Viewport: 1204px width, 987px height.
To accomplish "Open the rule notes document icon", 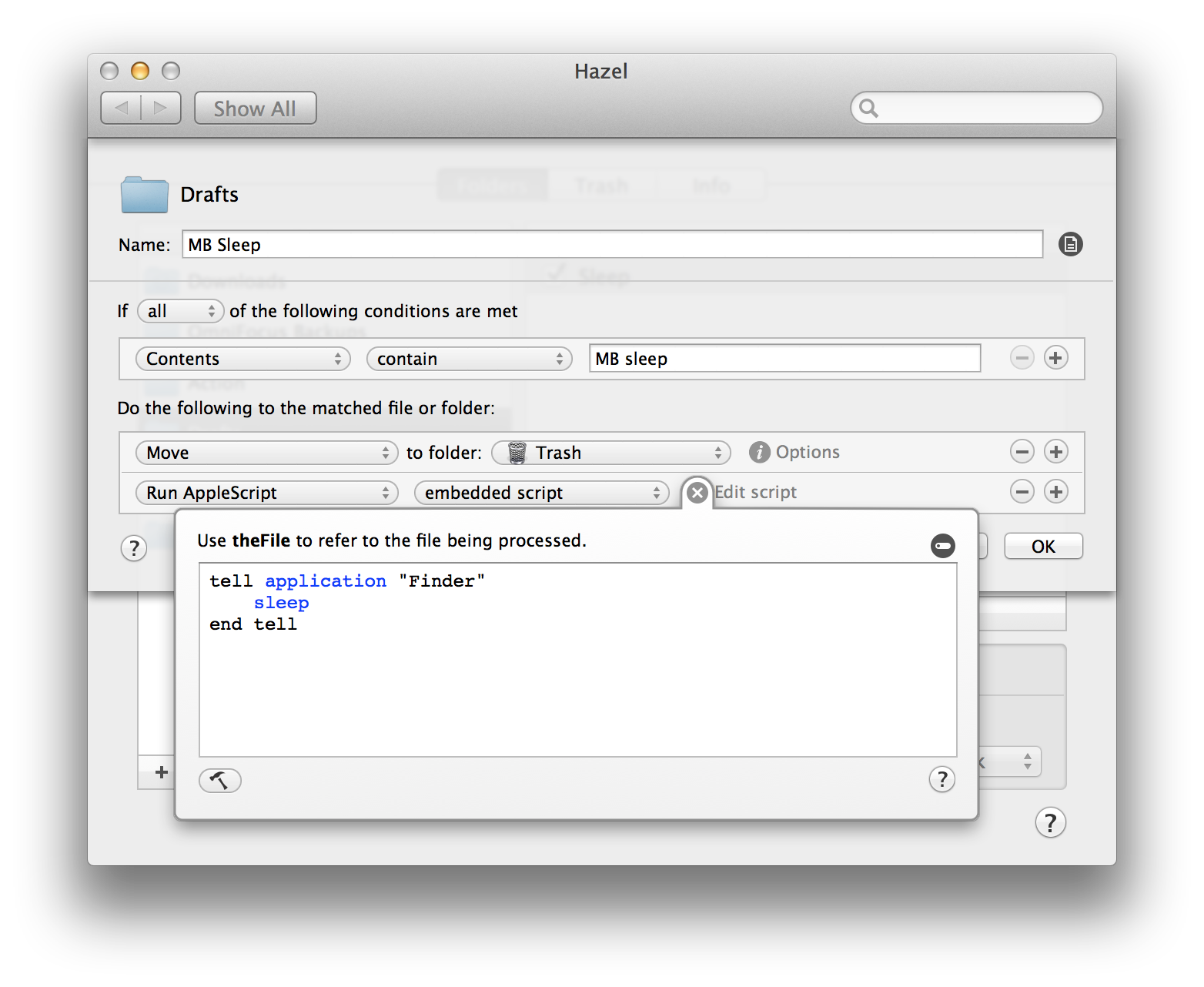I will tap(1070, 245).
